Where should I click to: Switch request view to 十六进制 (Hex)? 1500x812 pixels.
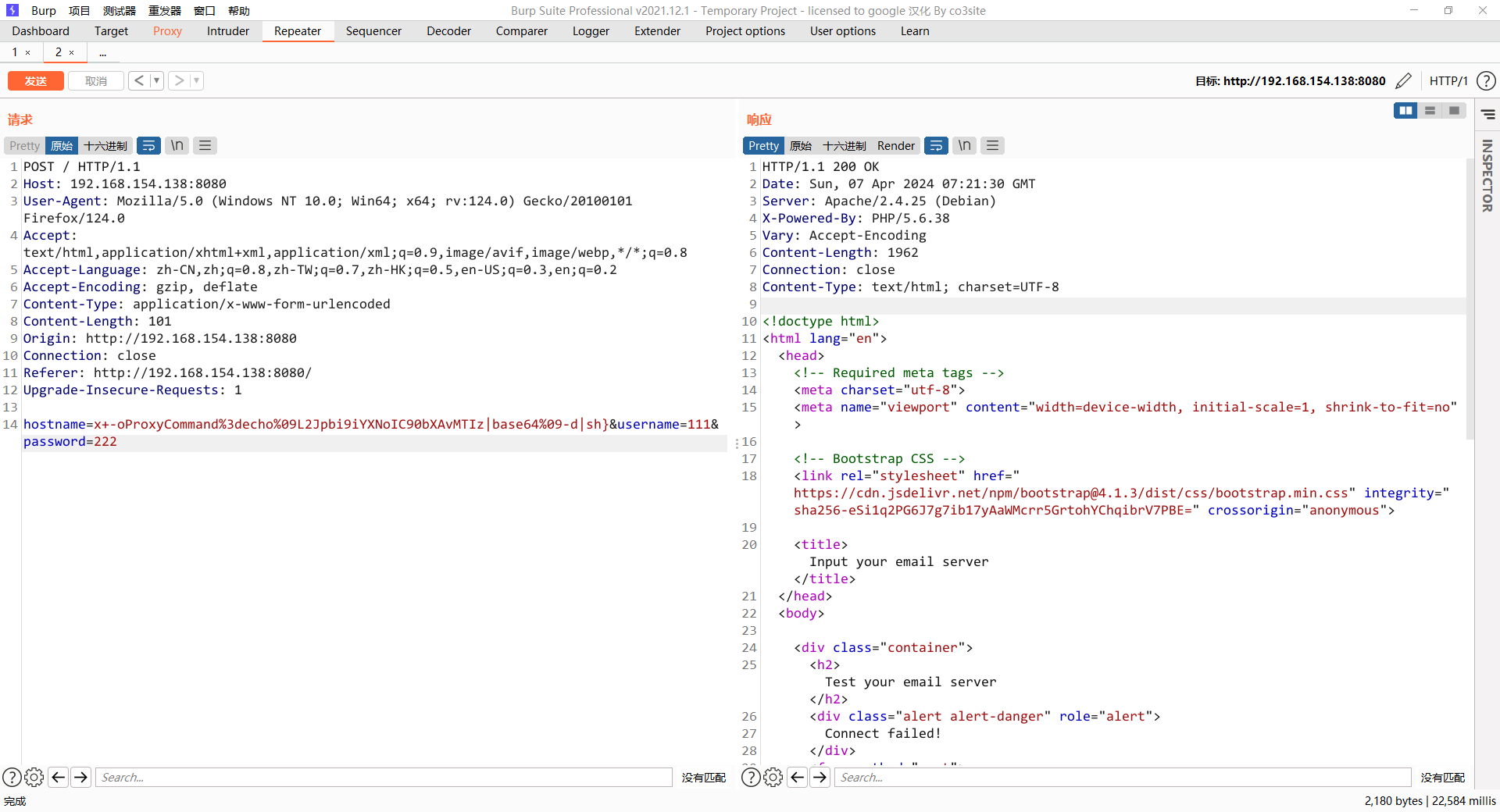tap(105, 146)
